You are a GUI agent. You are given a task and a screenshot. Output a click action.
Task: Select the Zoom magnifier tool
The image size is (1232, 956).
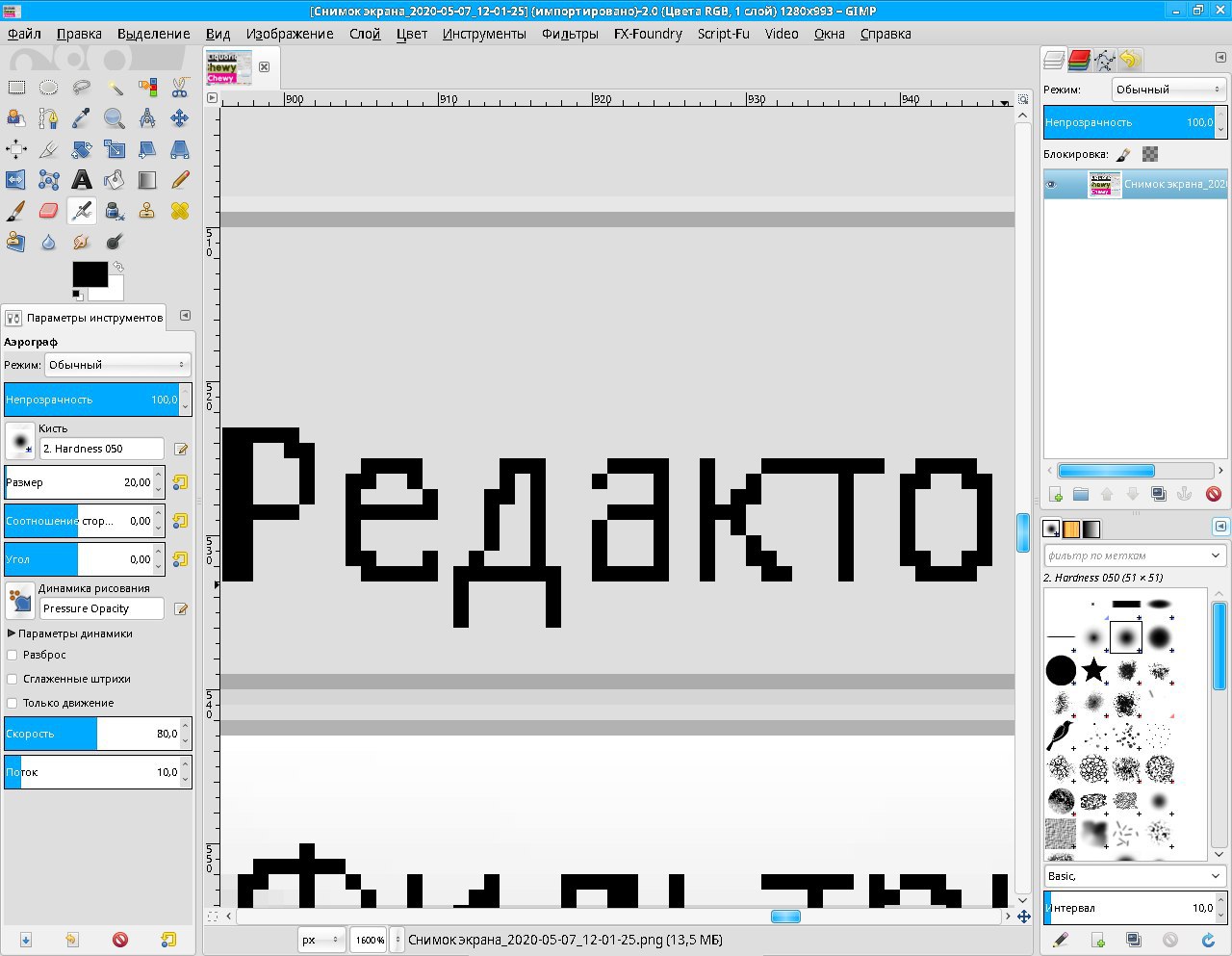coord(115,118)
